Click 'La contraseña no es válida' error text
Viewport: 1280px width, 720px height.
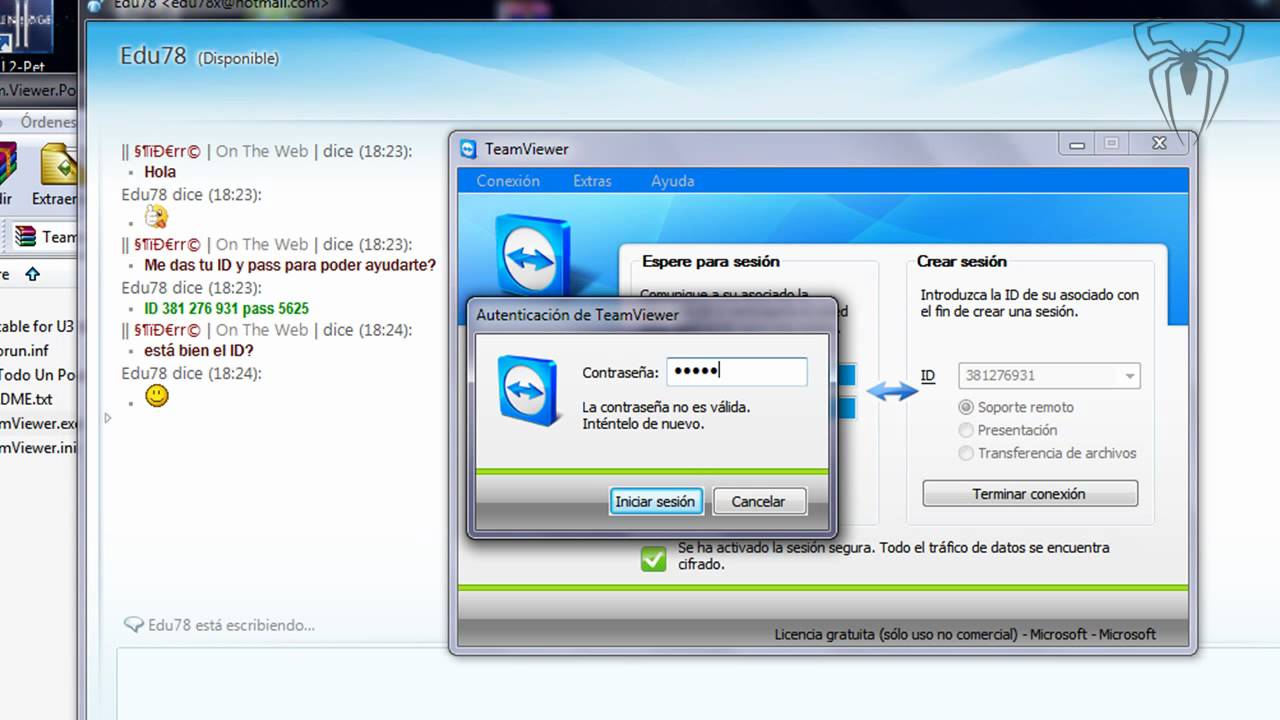pos(666,407)
